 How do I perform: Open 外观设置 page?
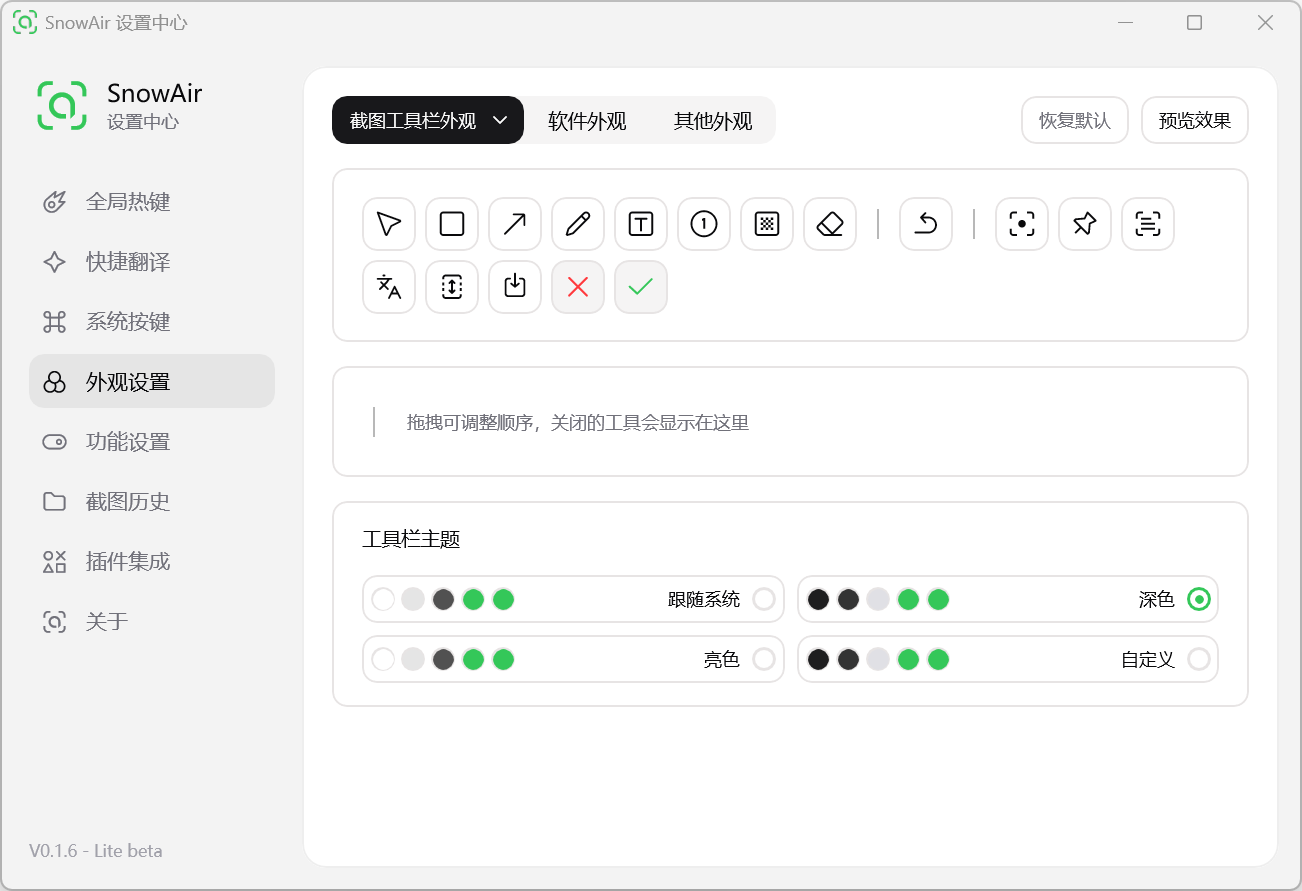(152, 381)
